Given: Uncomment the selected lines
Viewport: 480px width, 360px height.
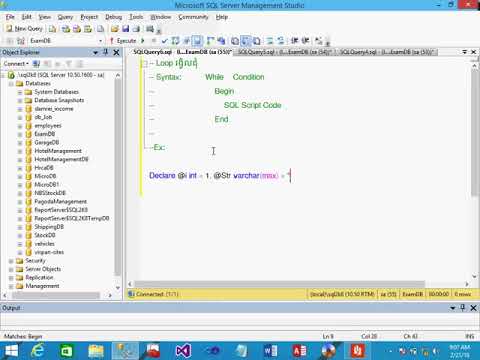Looking at the screenshot, I should coord(280,41).
